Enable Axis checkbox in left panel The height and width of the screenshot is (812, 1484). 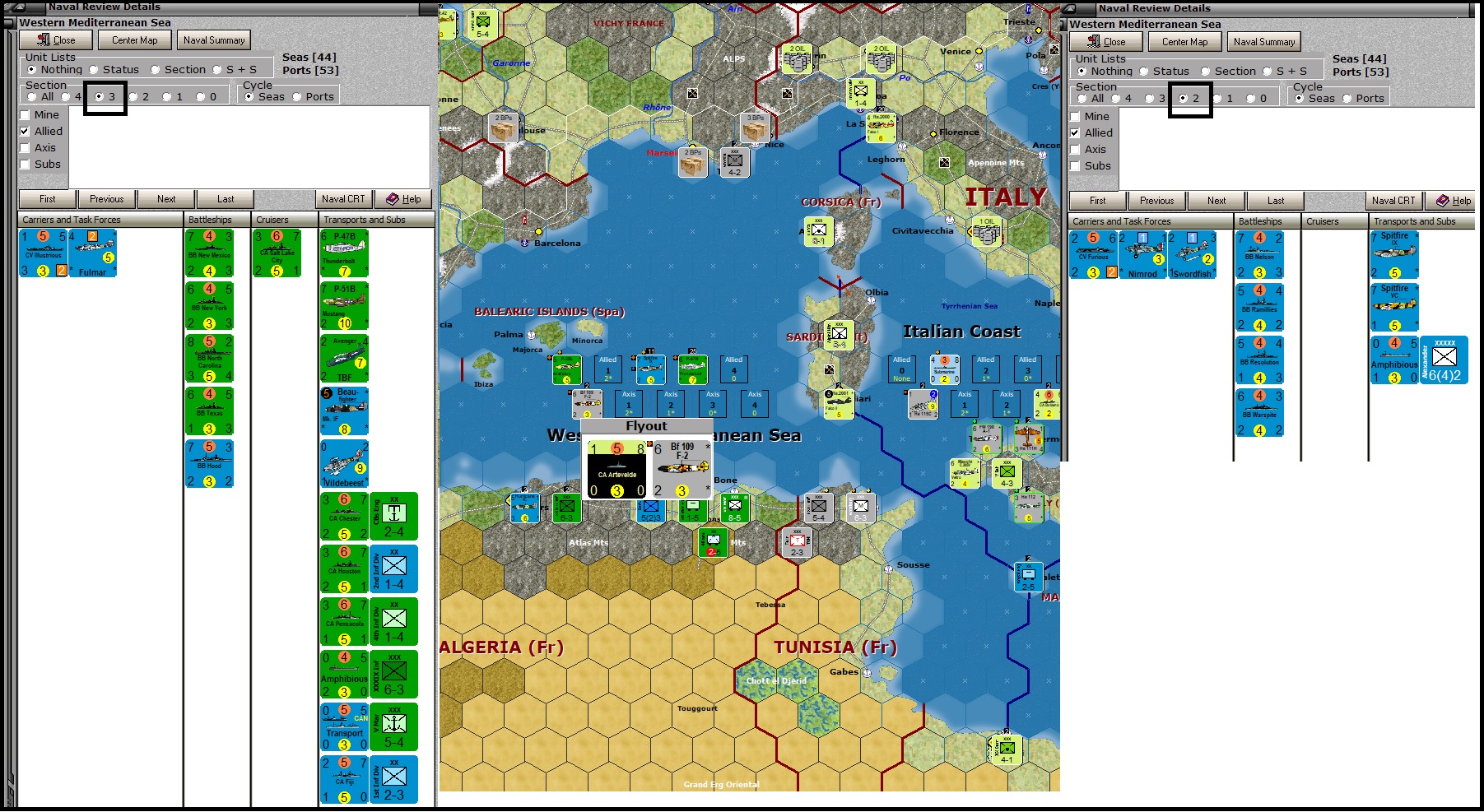tap(25, 148)
